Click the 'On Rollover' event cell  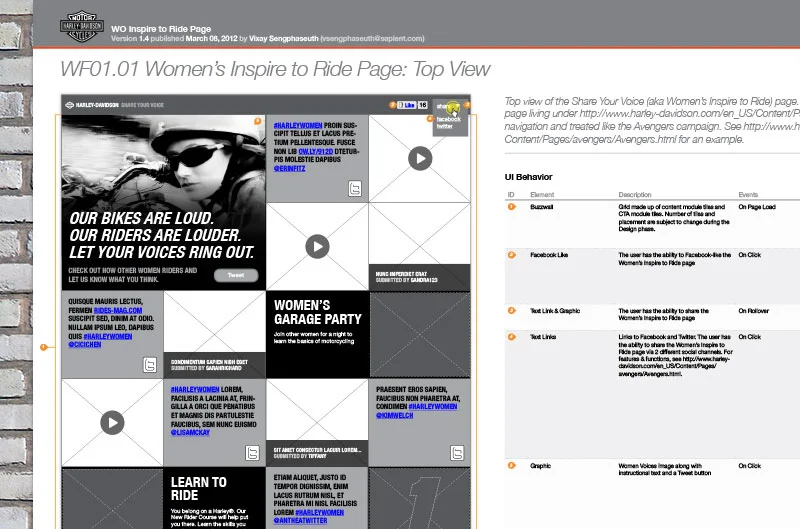pos(753,311)
